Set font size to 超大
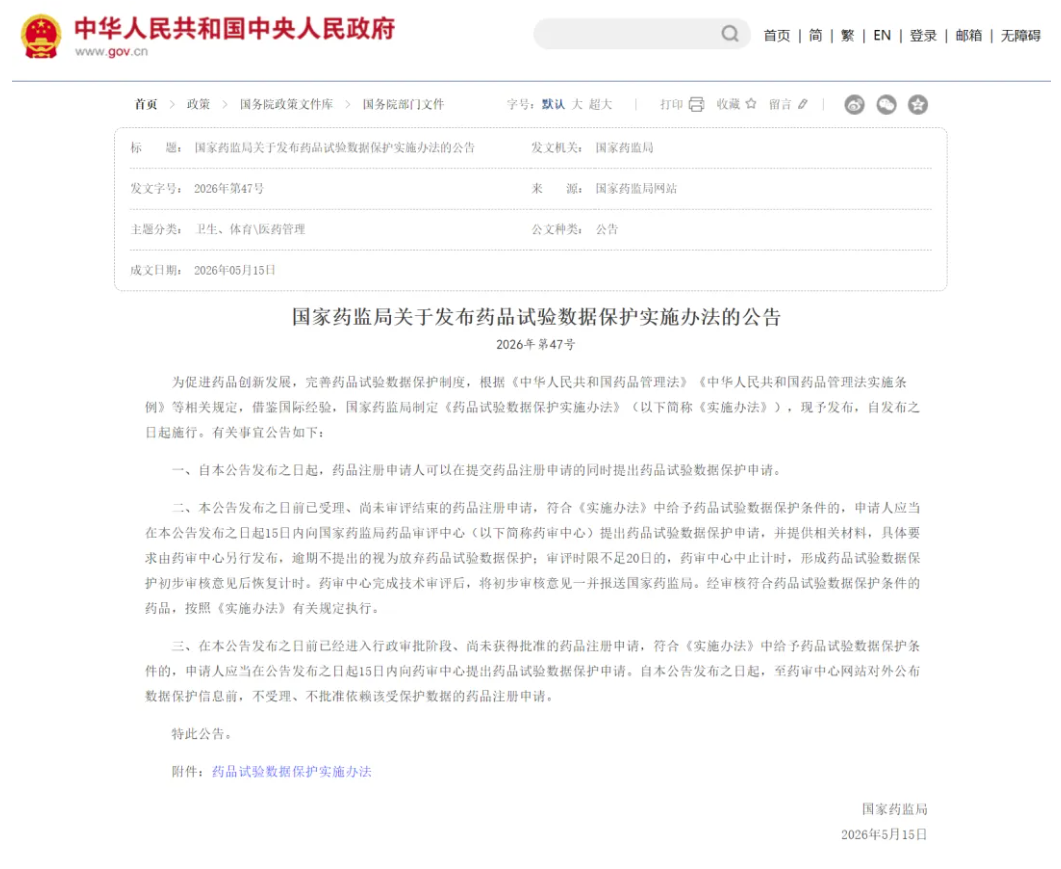 [x=600, y=104]
